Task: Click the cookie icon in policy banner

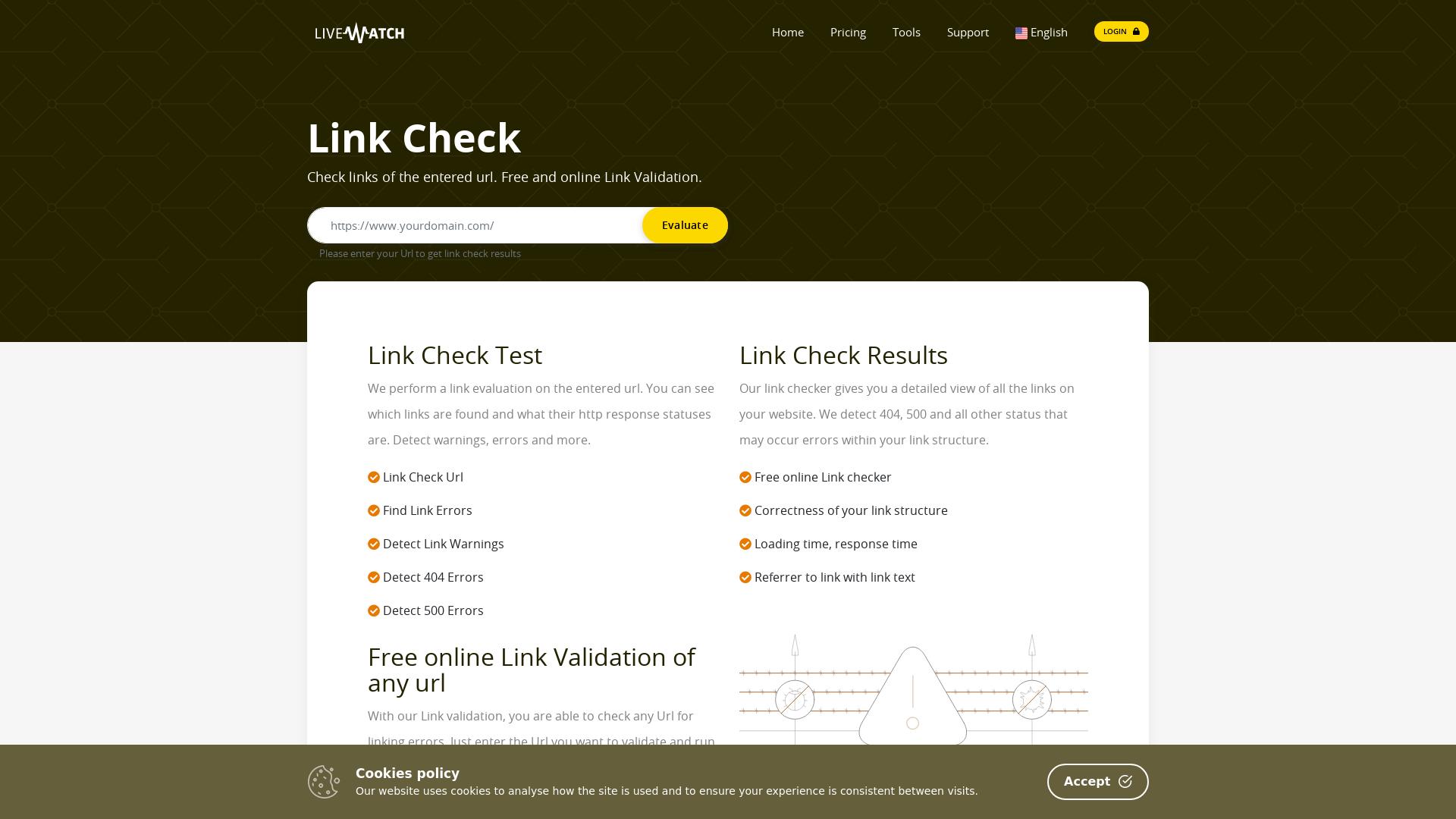Action: pyautogui.click(x=323, y=781)
